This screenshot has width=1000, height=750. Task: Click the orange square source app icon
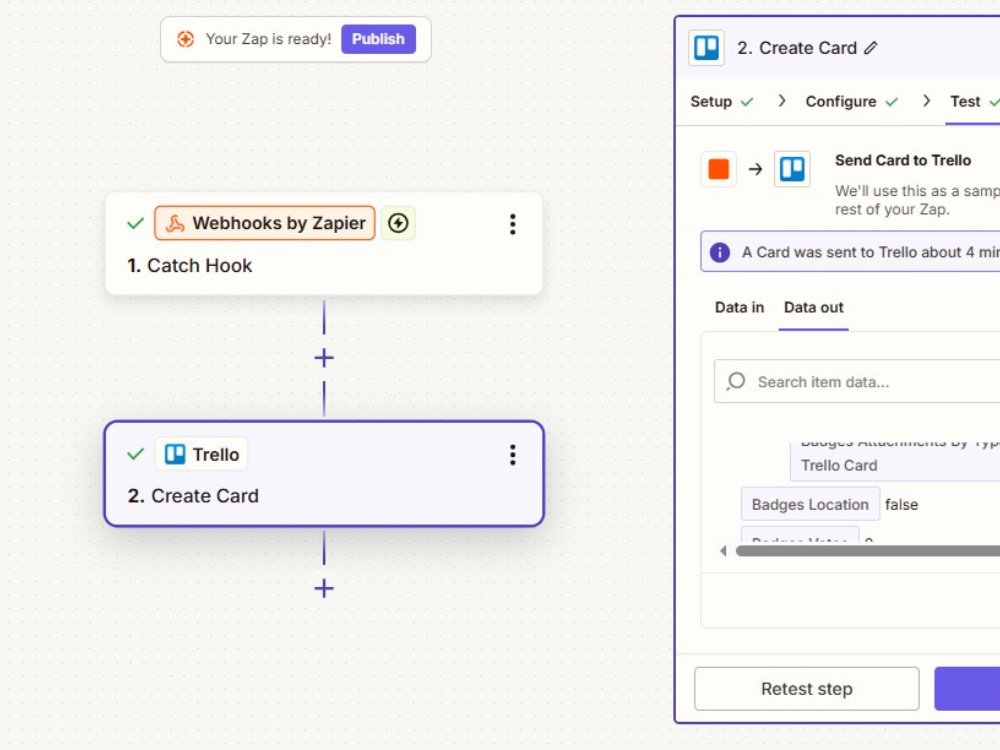719,169
